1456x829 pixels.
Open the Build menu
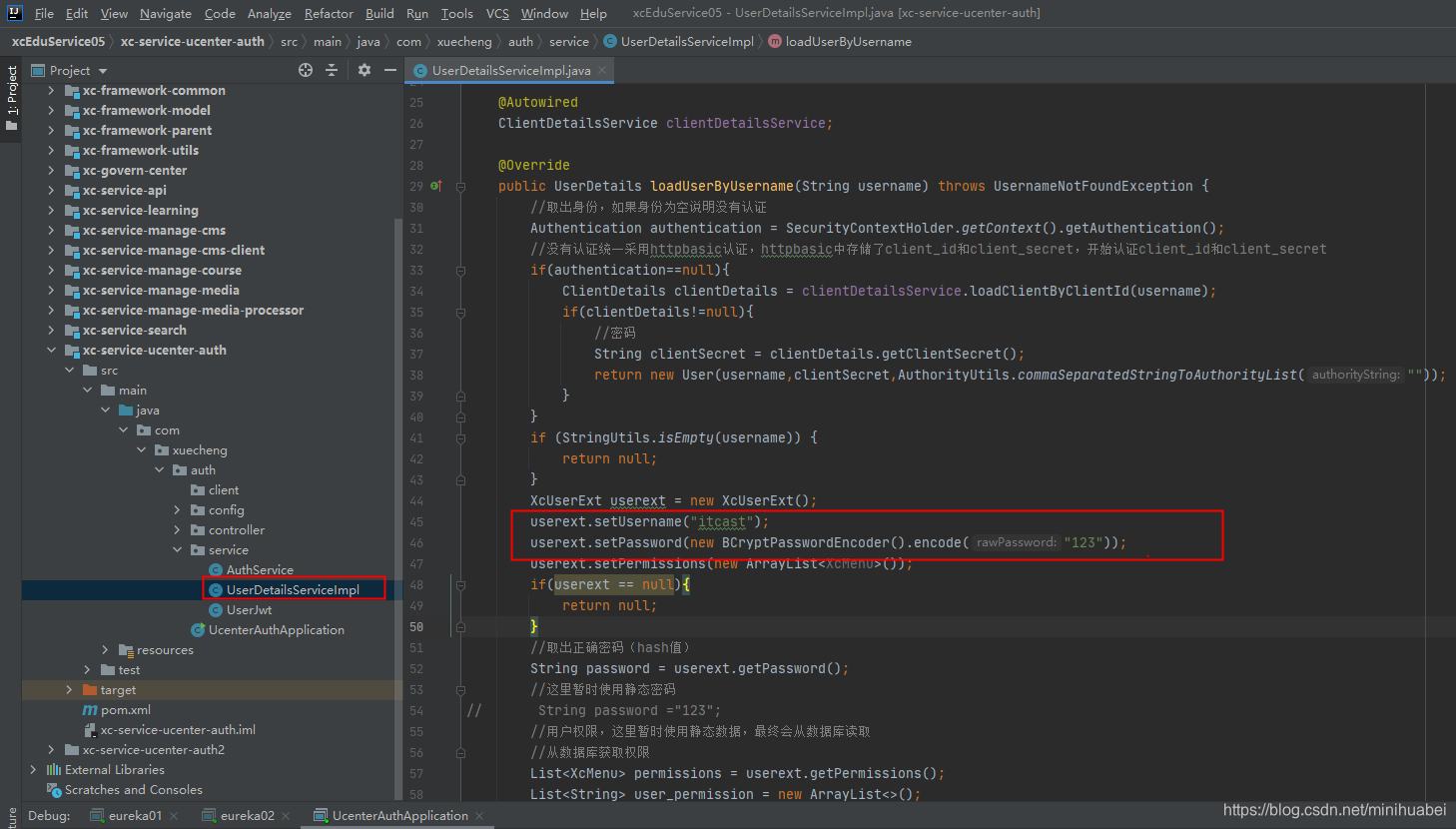(x=379, y=13)
